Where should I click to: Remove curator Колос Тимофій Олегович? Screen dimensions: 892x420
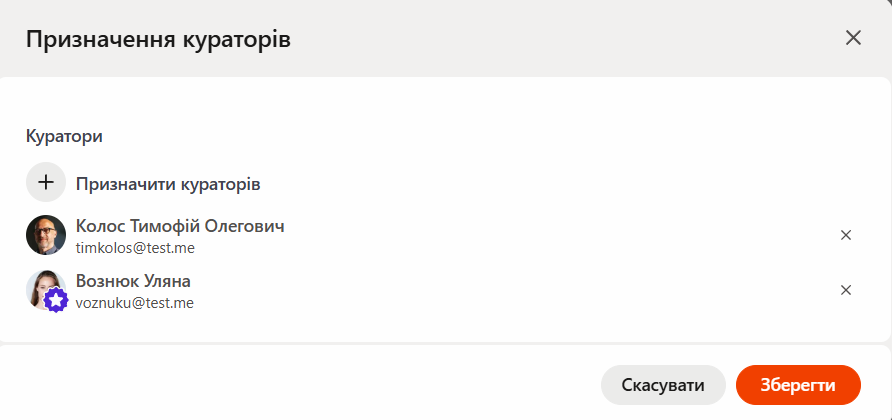click(x=845, y=235)
